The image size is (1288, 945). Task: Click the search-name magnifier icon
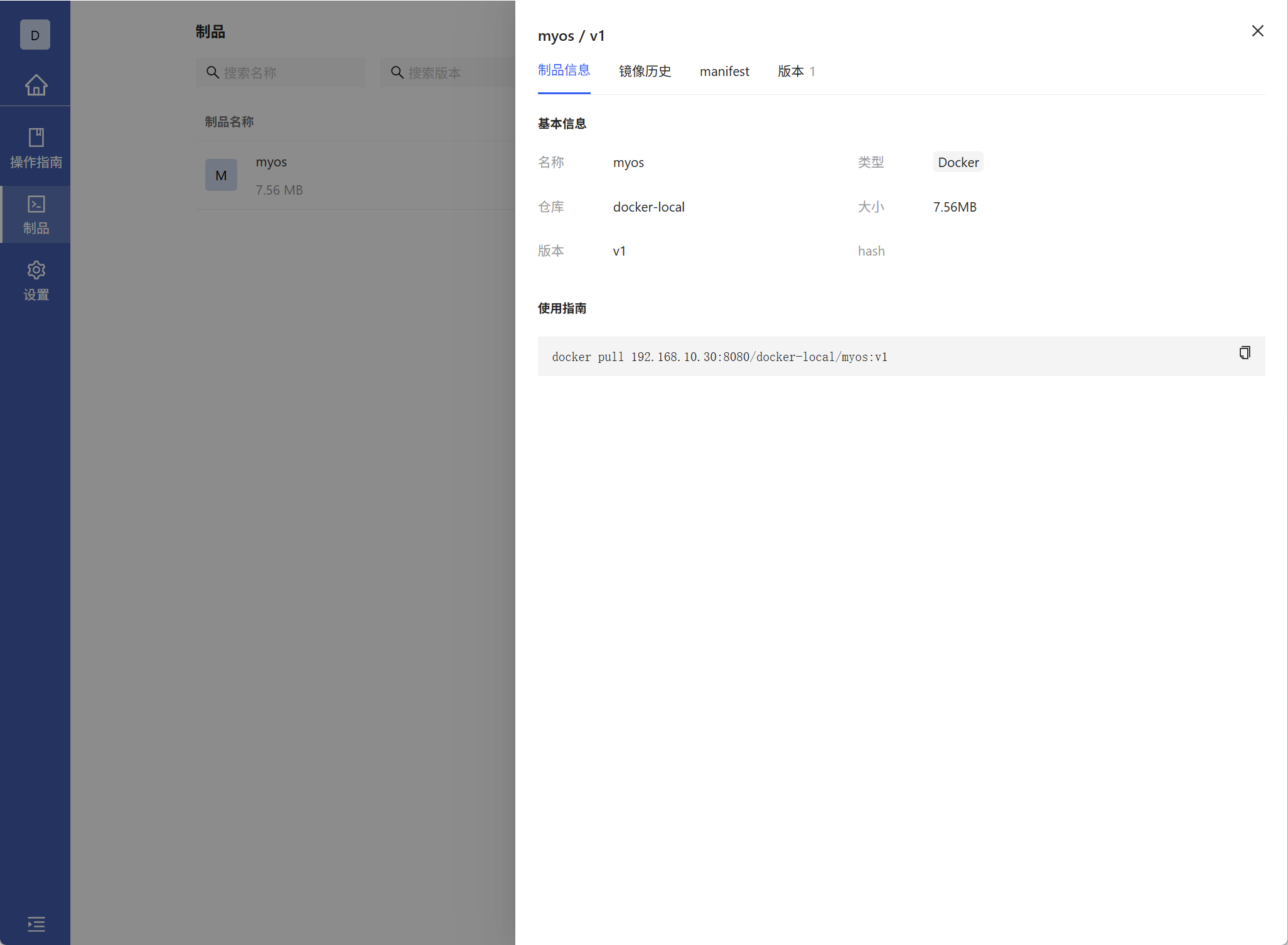[x=213, y=73]
